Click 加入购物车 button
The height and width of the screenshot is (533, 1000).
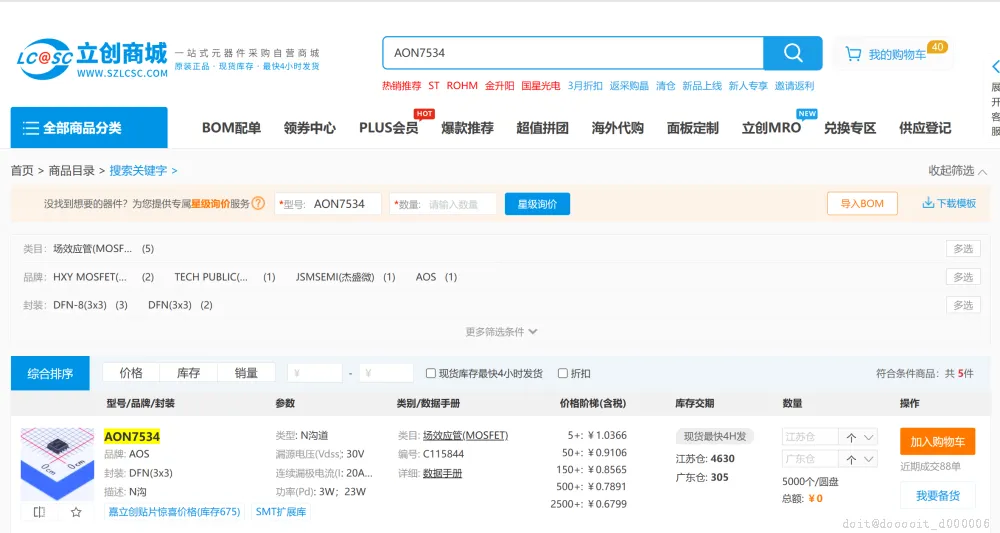(938, 441)
